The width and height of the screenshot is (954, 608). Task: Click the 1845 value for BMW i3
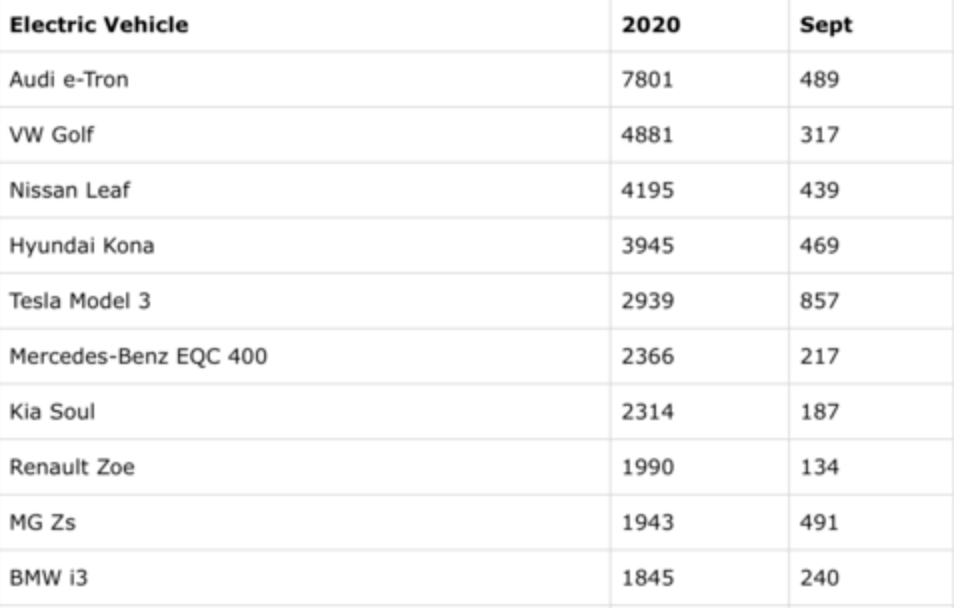coord(648,577)
